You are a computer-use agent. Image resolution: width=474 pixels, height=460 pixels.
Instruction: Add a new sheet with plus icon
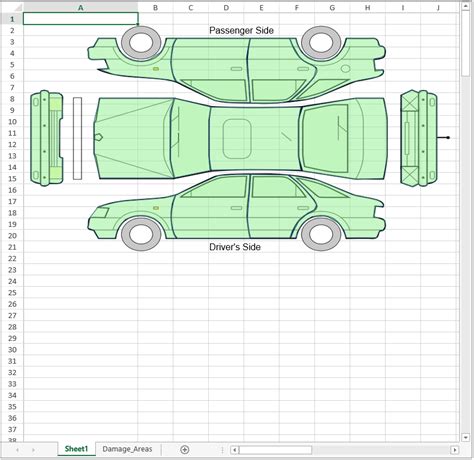click(x=185, y=449)
